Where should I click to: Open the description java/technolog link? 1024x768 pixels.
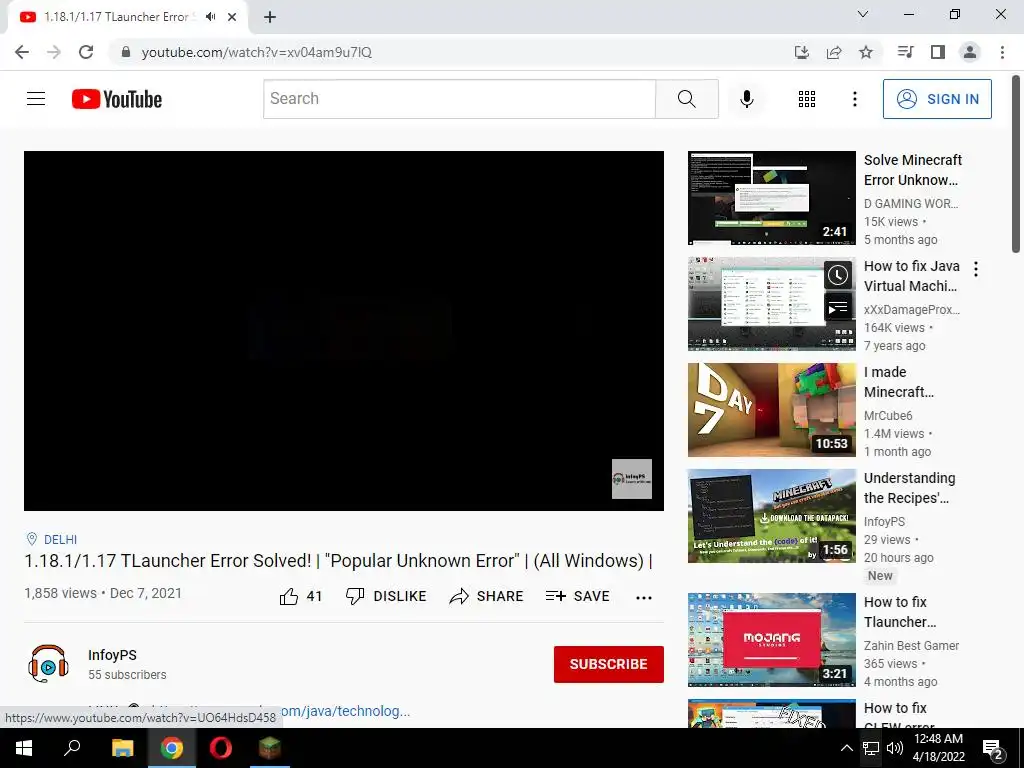coord(345,711)
